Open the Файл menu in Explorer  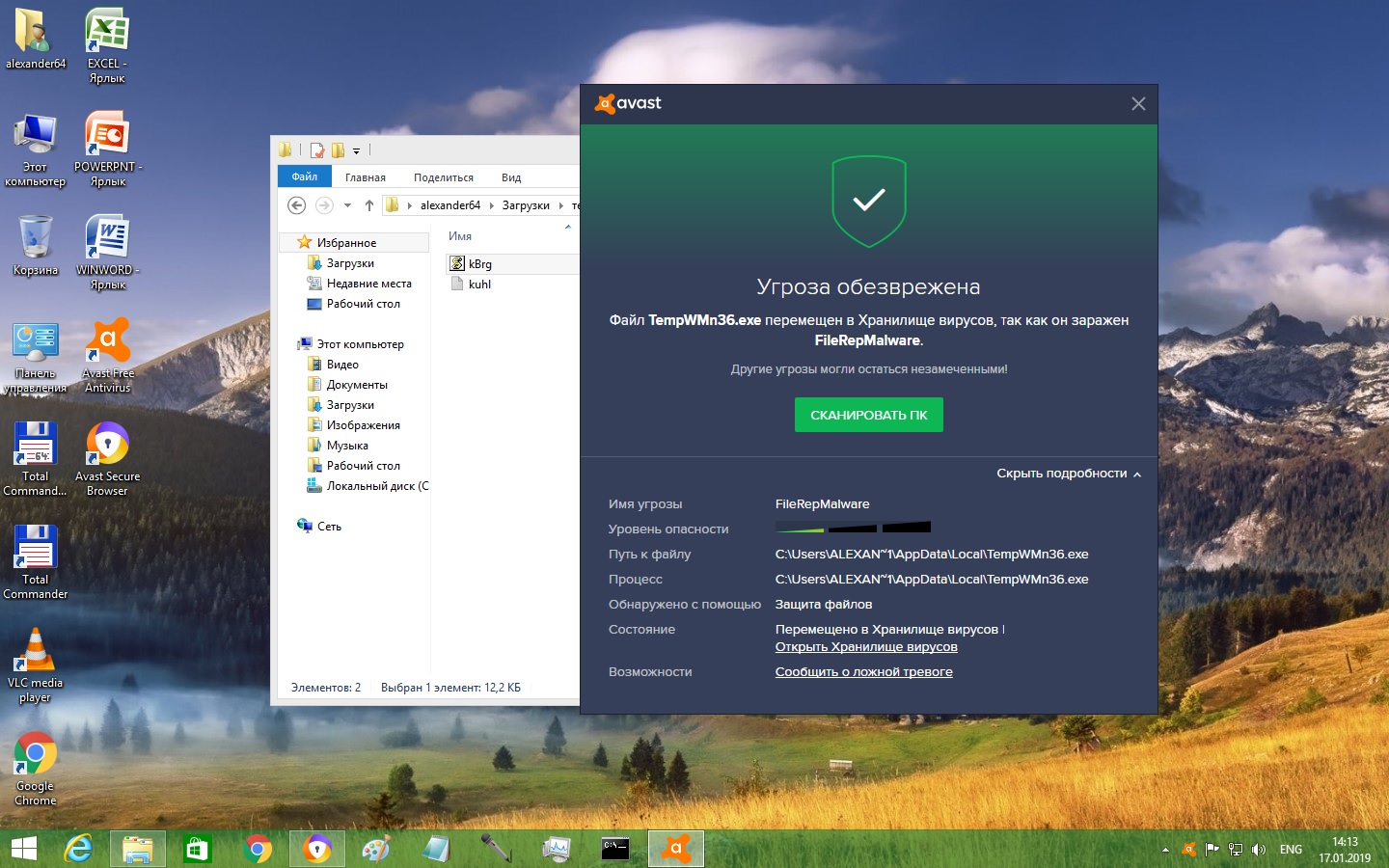(305, 176)
